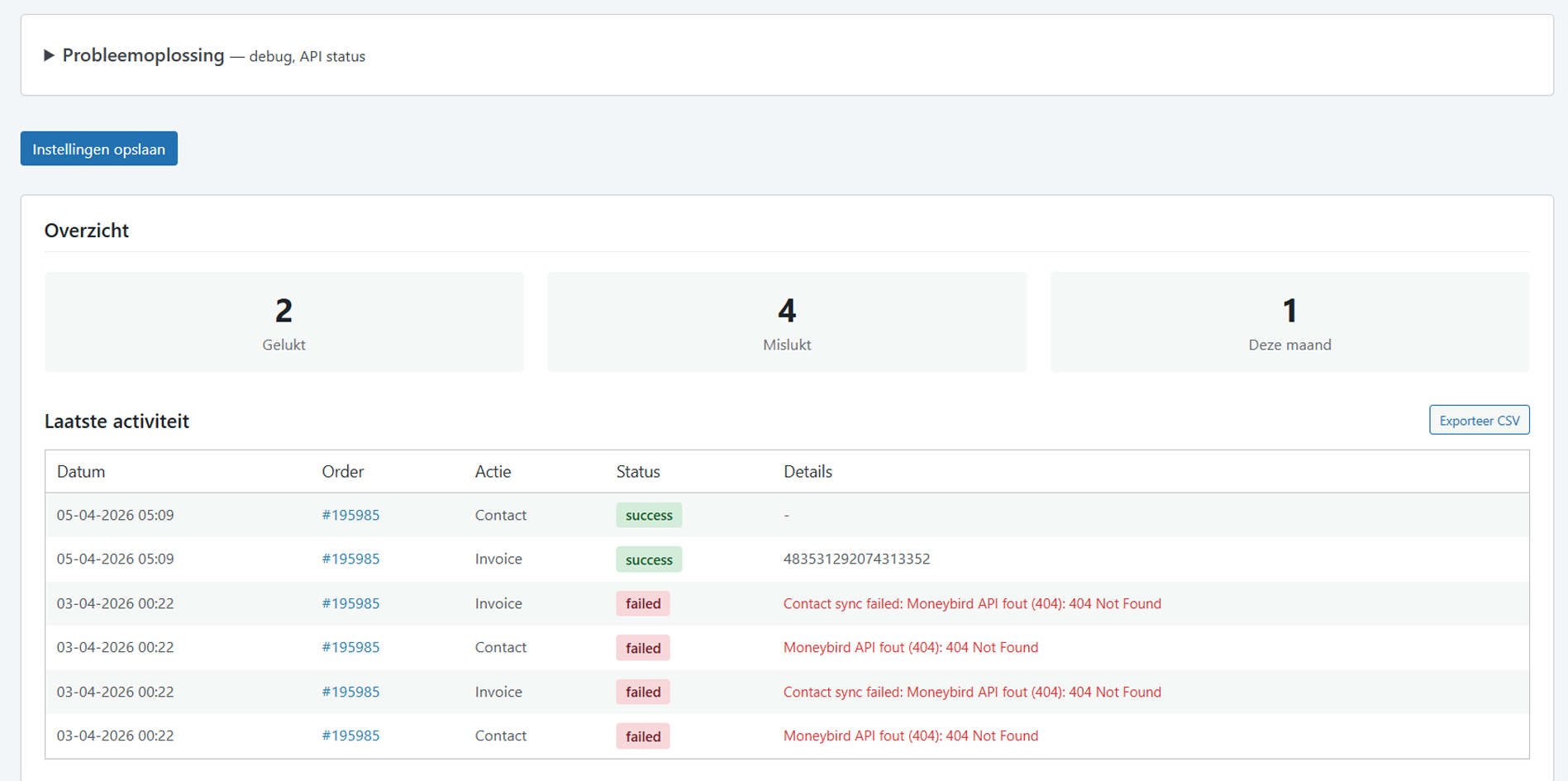Screen dimensions: 1568x781
Task: Click the Laatste activiteit heading
Action: 117,421
